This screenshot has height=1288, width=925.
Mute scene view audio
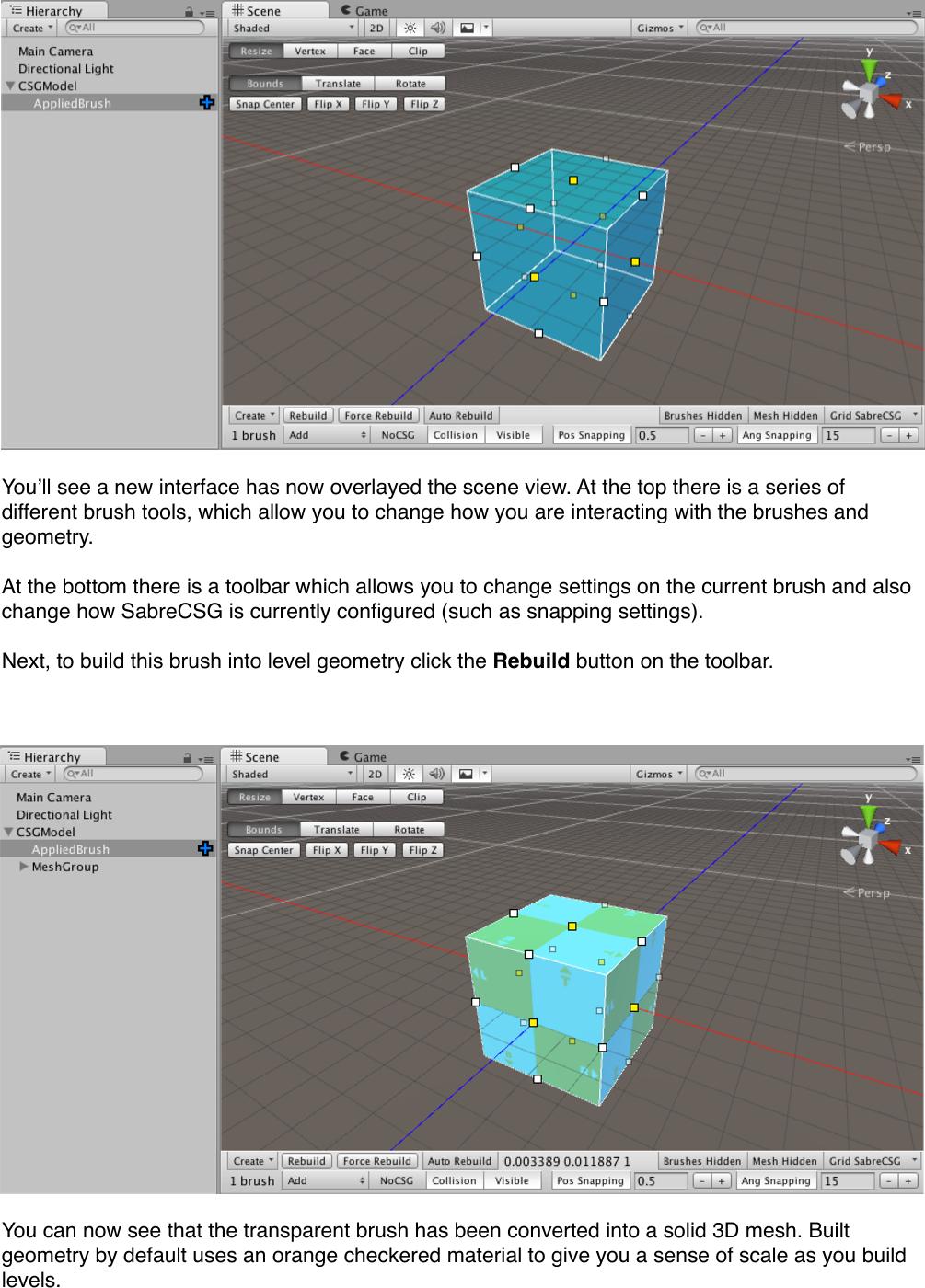[437, 27]
